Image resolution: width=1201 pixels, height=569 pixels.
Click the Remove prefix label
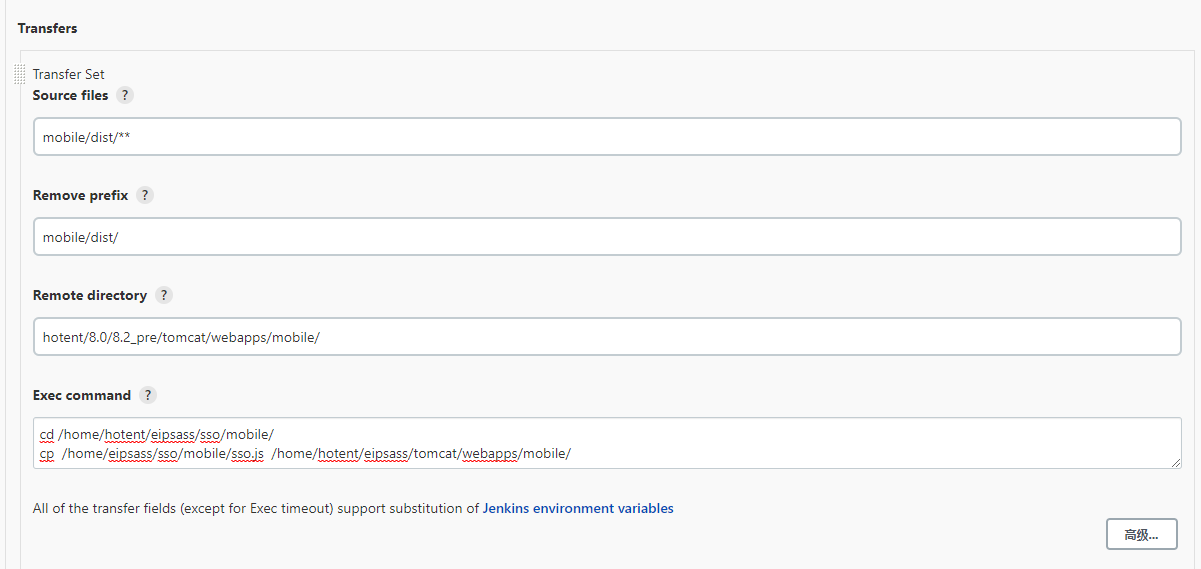point(80,195)
